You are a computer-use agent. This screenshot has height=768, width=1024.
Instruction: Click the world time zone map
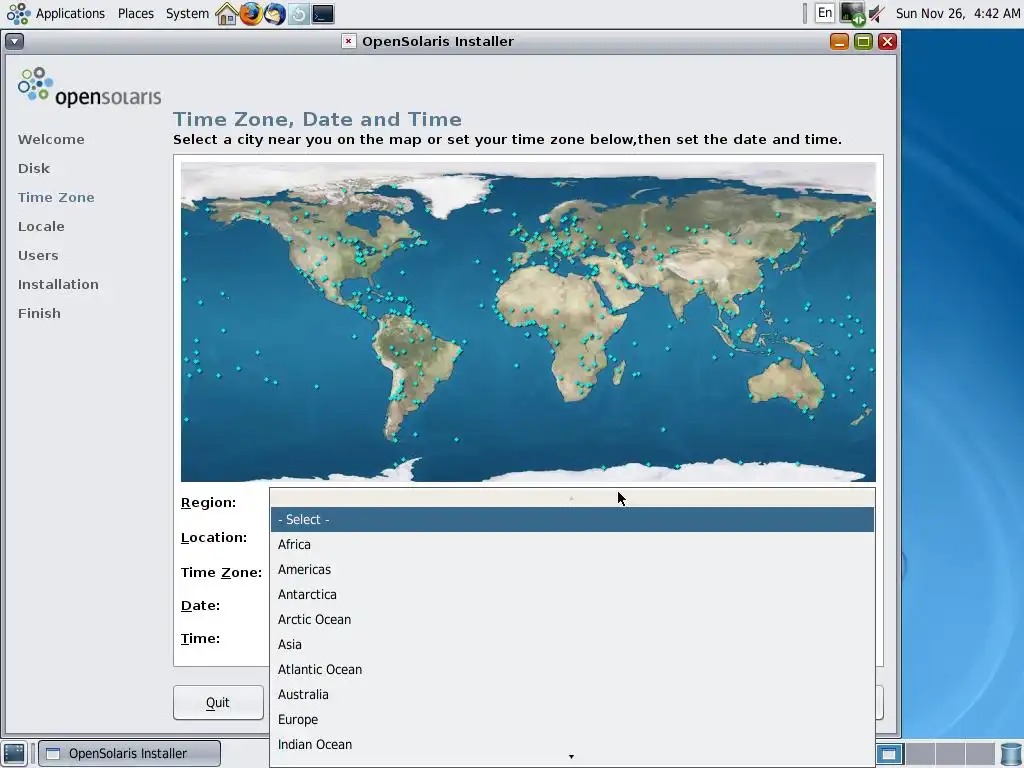(528, 321)
